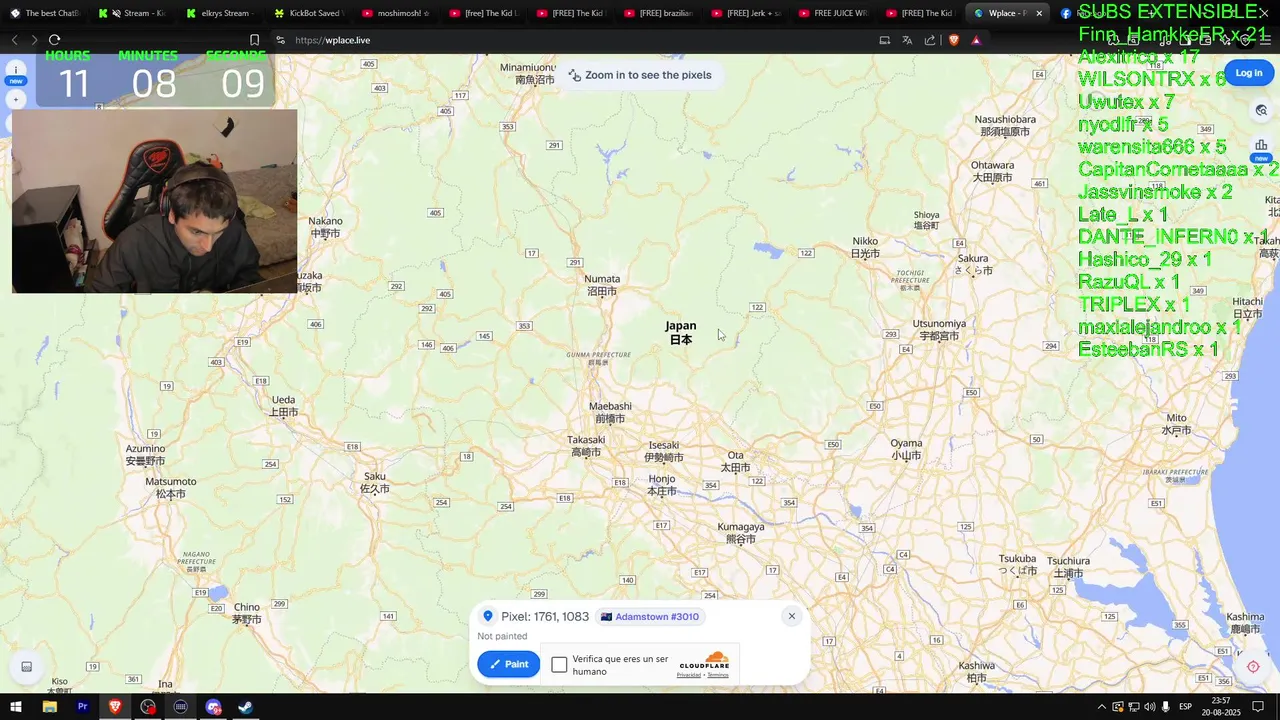This screenshot has height=720, width=1280.
Task: Check the Verifica que eres un ser humano box
Action: click(x=559, y=665)
